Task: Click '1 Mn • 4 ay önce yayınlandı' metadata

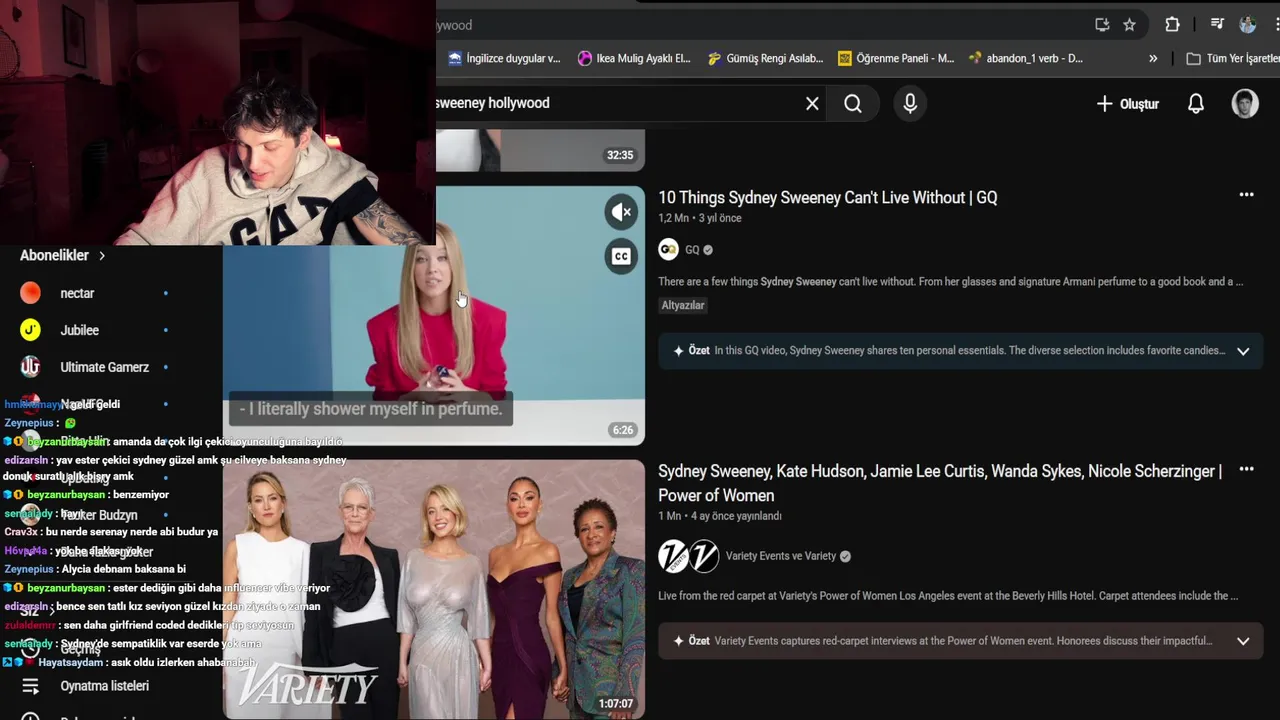Action: click(720, 516)
